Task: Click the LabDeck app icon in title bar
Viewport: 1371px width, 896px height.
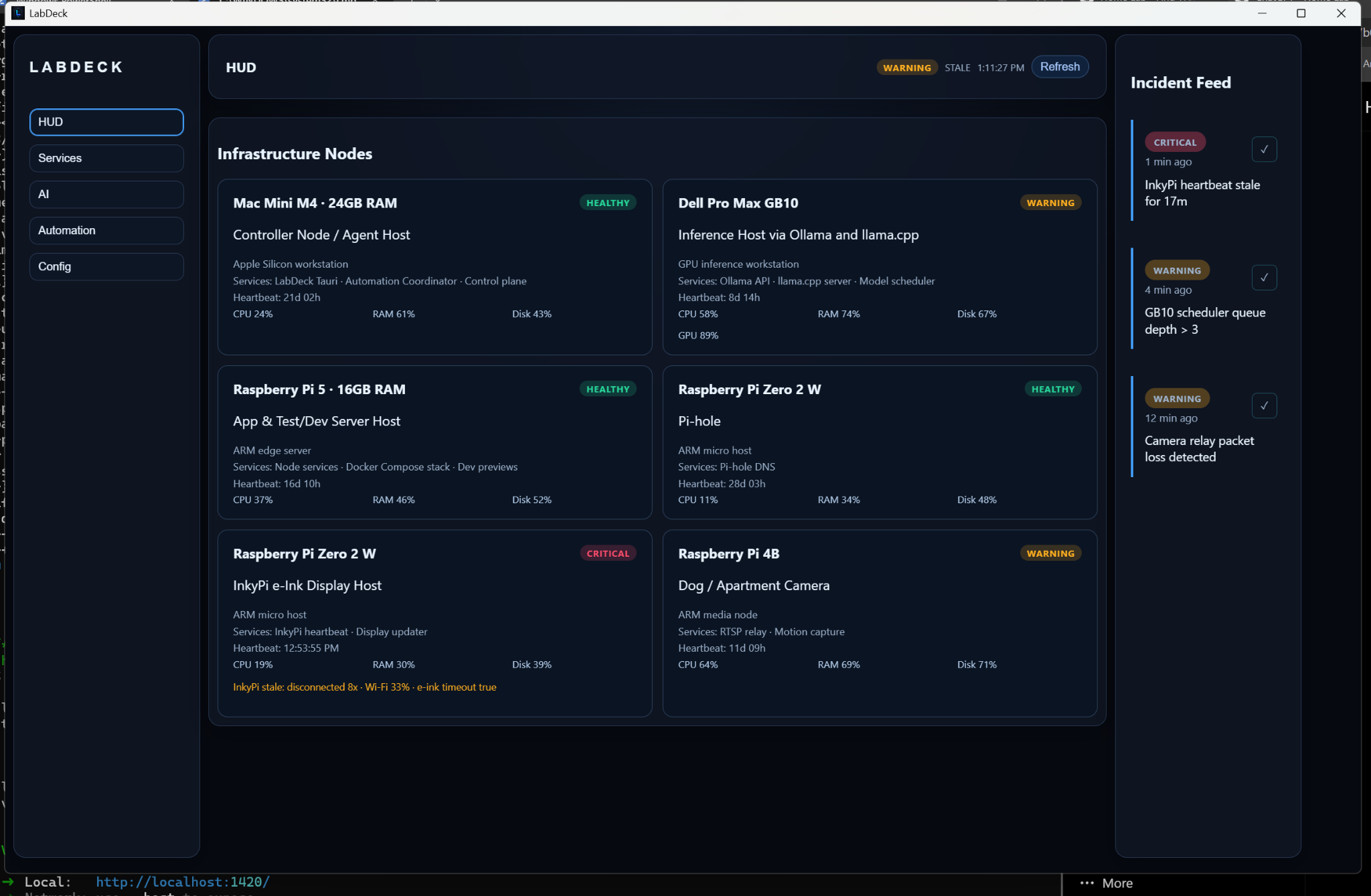Action: 18,13
